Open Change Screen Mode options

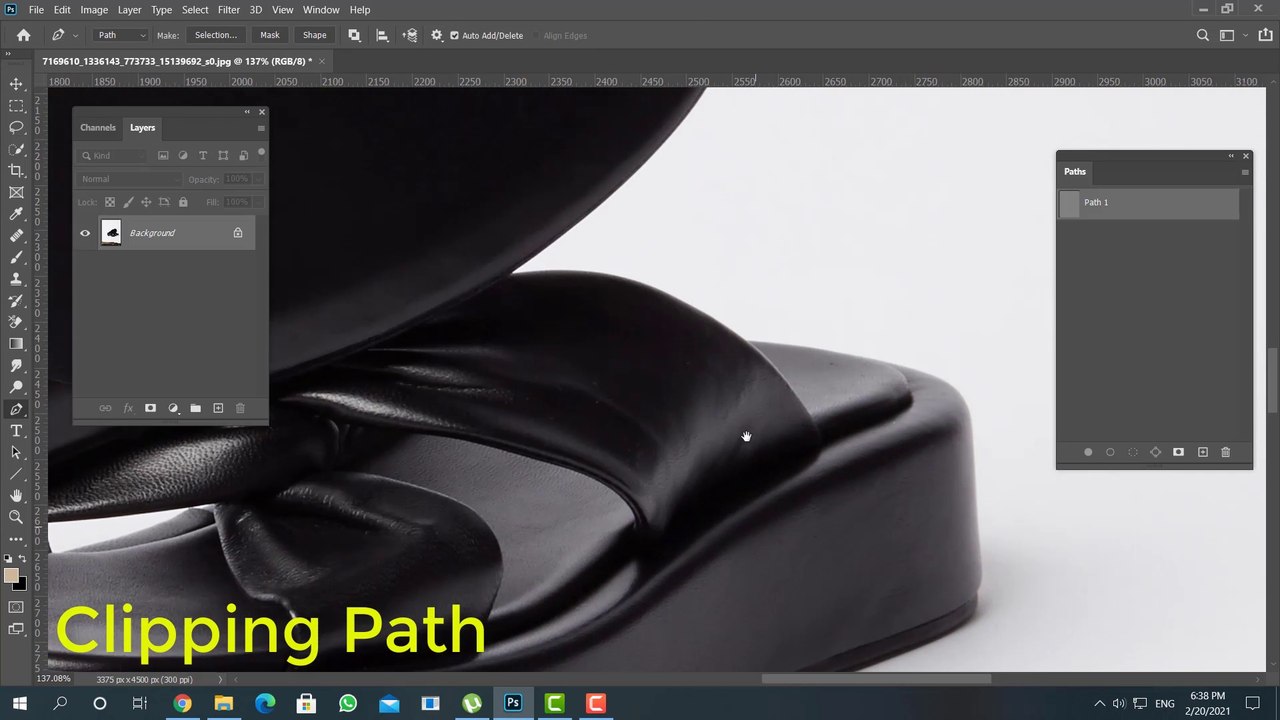[x=16, y=629]
